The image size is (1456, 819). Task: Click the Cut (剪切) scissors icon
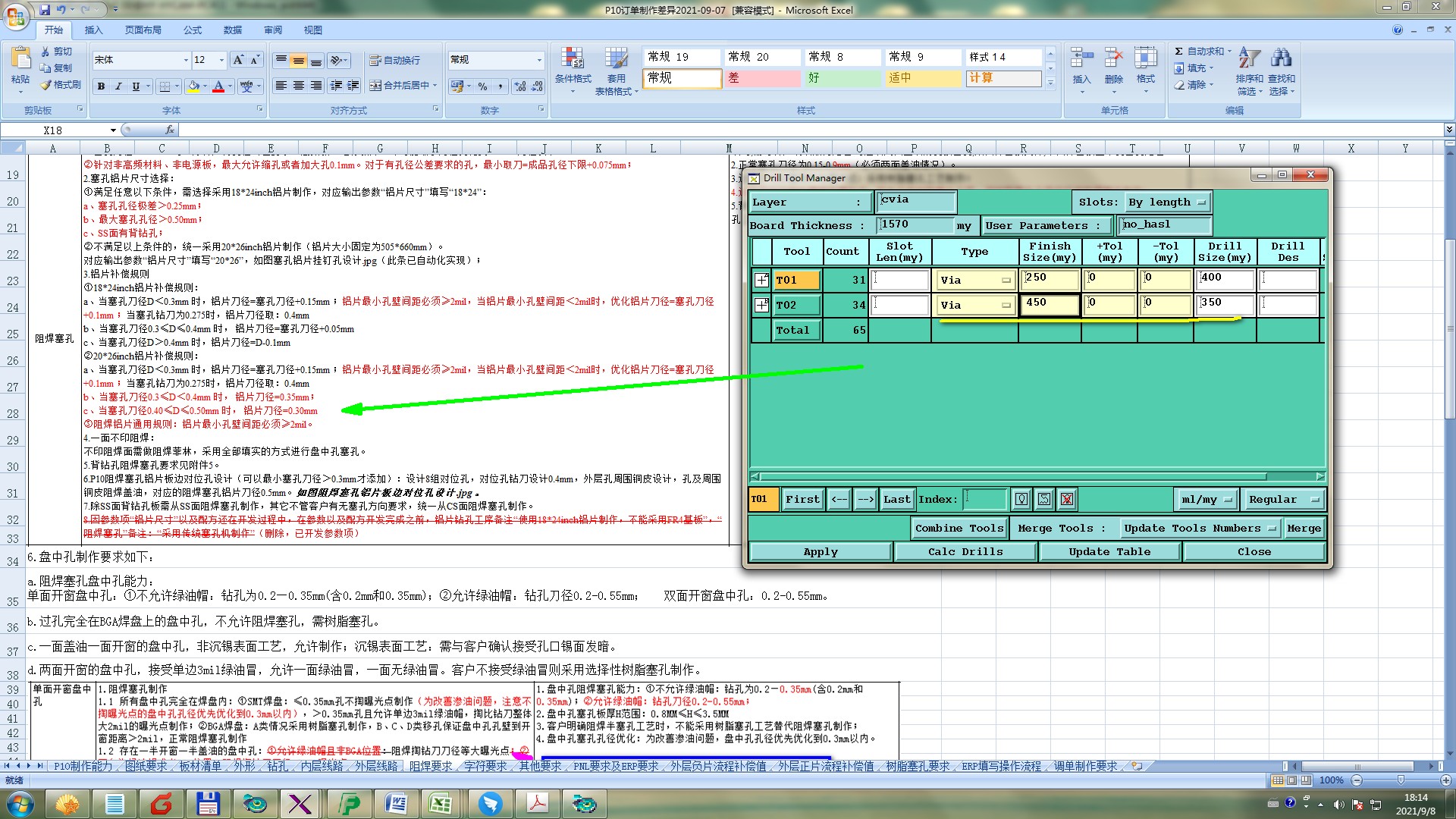[46, 52]
